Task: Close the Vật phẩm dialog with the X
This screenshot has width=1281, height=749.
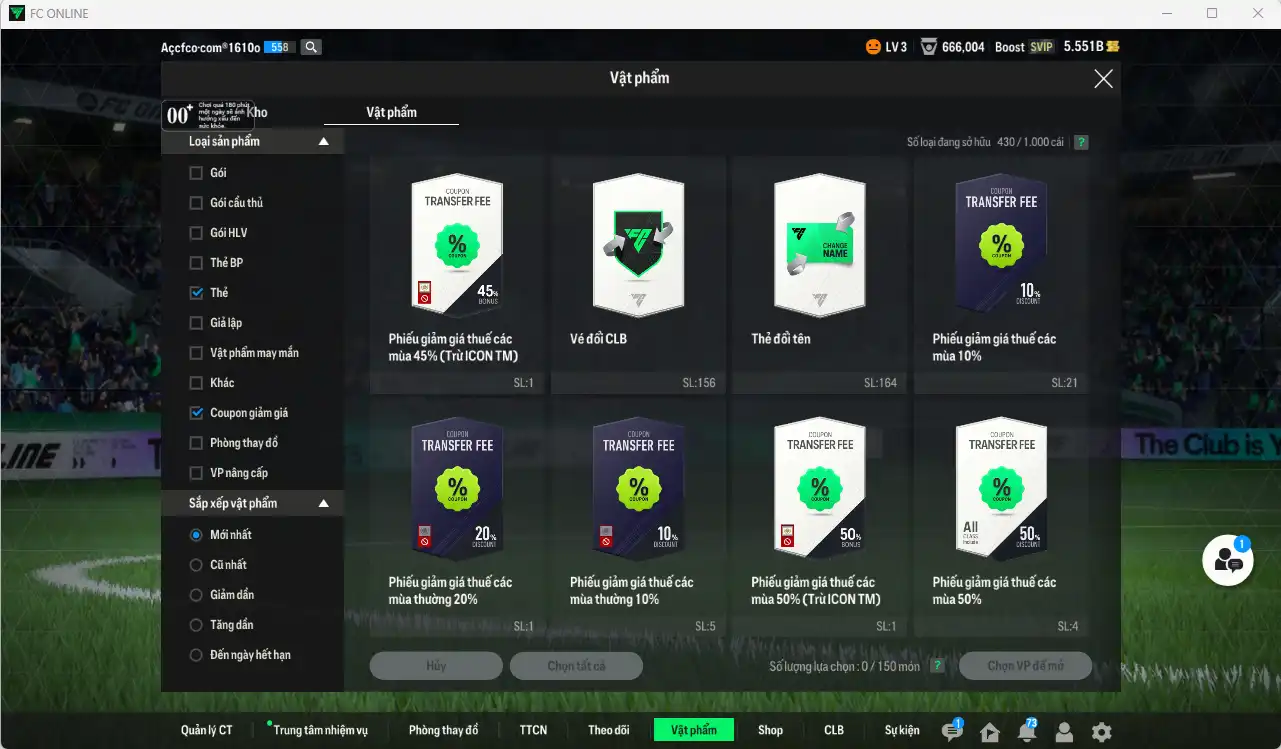Action: click(x=1103, y=79)
